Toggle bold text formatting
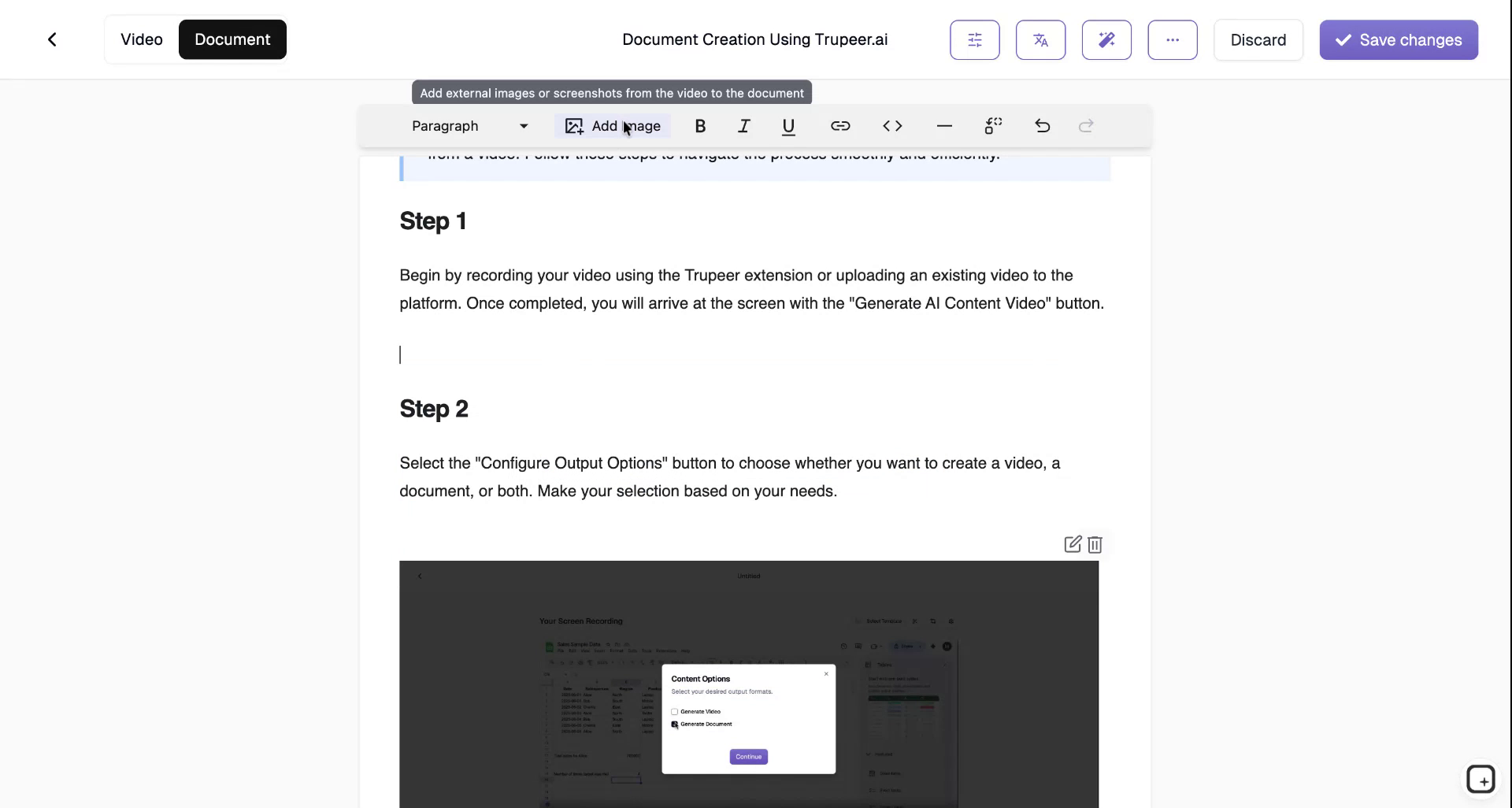The width and height of the screenshot is (1512, 808). click(700, 126)
